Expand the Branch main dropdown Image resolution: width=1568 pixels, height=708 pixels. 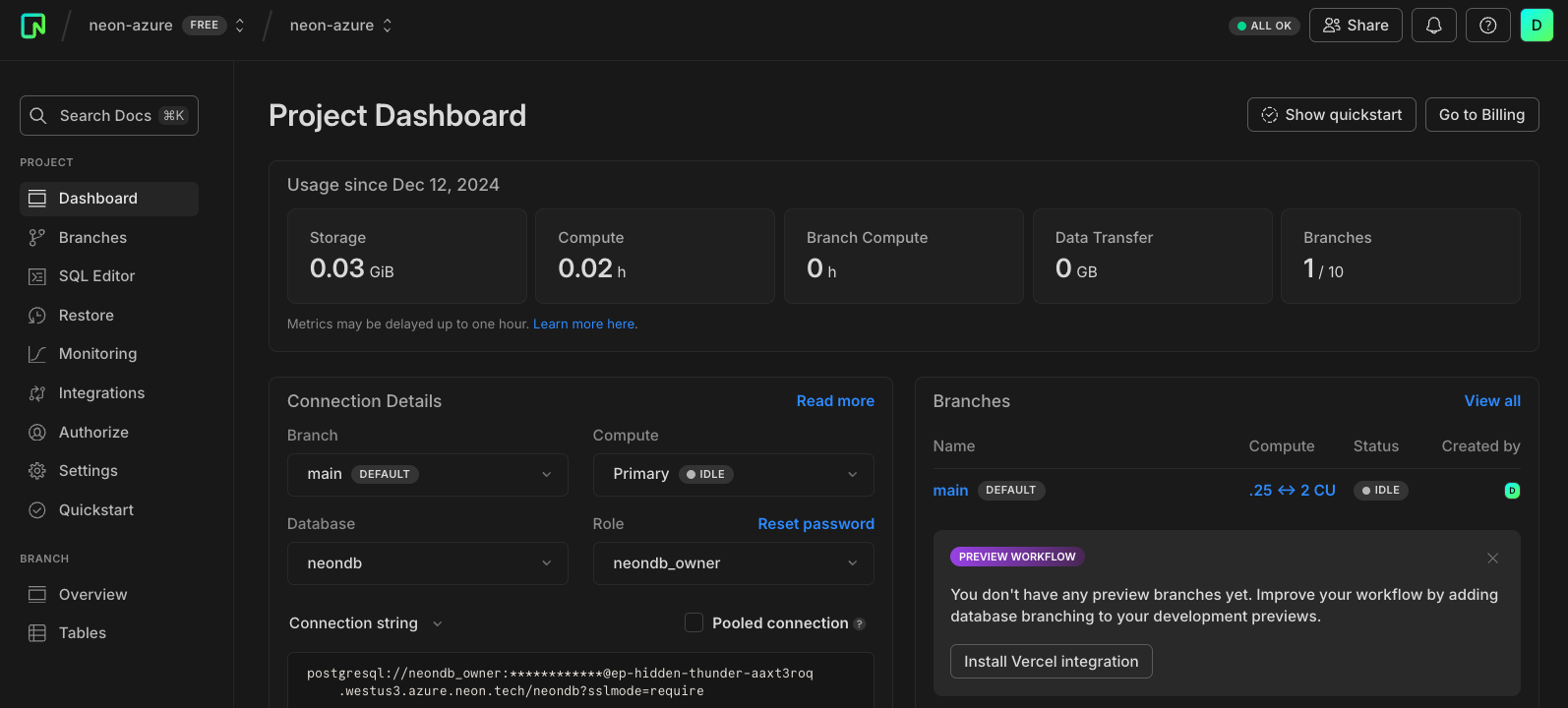tap(427, 474)
